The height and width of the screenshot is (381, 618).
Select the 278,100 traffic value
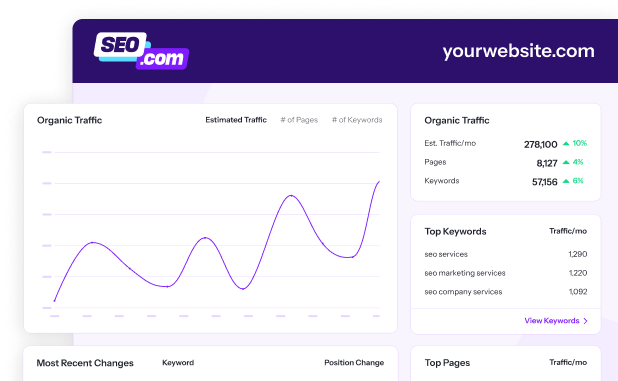tap(540, 144)
